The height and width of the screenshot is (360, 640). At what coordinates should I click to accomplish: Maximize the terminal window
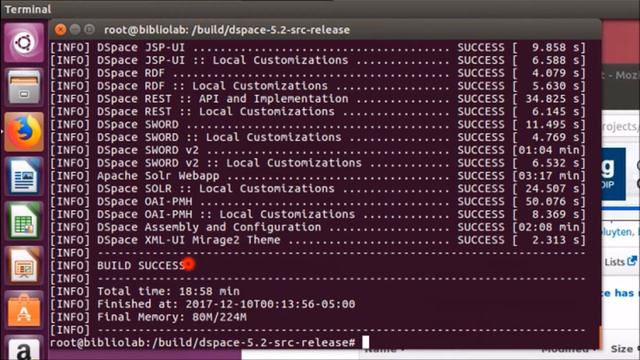point(89,29)
